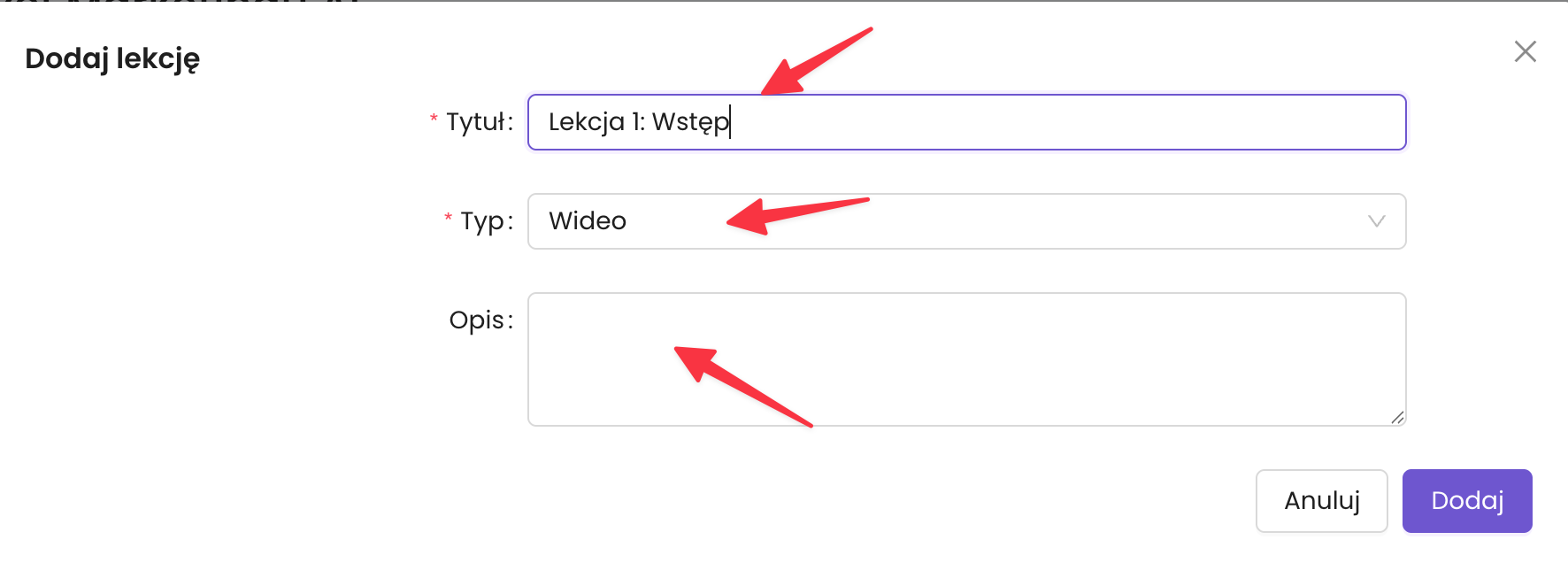1568x563 pixels.
Task: Click the red arrow pointing at Tytuł field
Action: coord(812,62)
